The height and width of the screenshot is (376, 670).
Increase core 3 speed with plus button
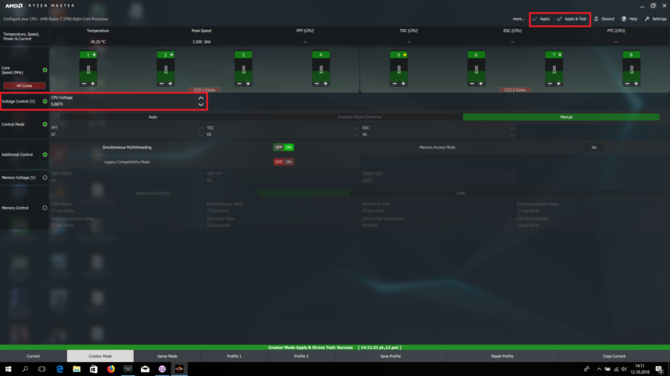pos(248,84)
